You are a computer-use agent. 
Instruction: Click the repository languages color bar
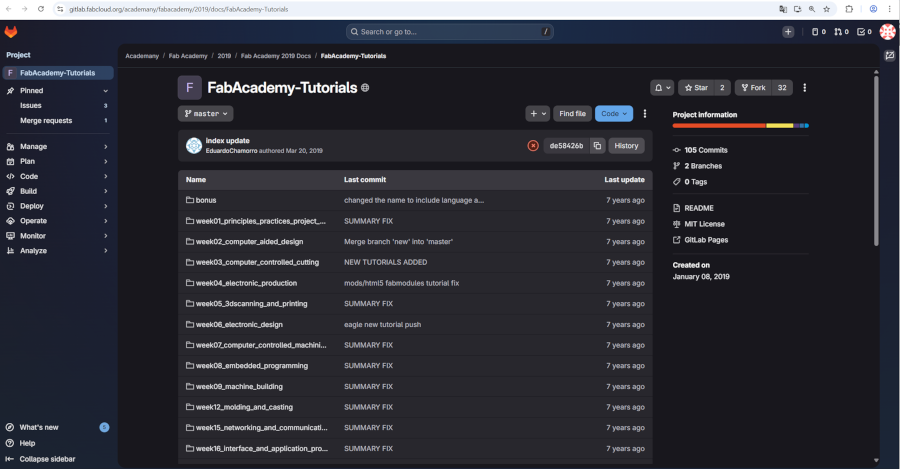pos(740,126)
